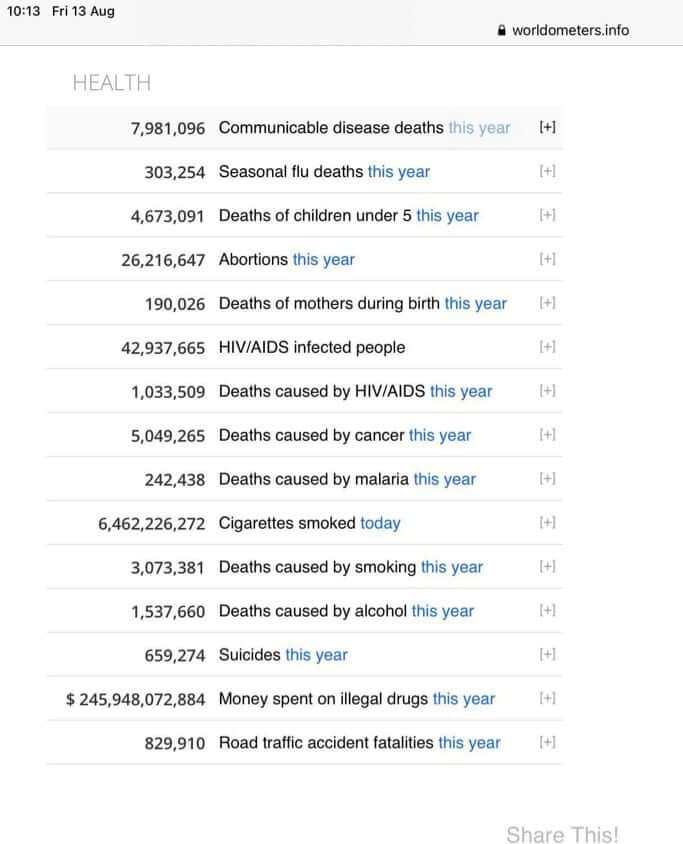Expand details for Abortions this year

point(547,259)
